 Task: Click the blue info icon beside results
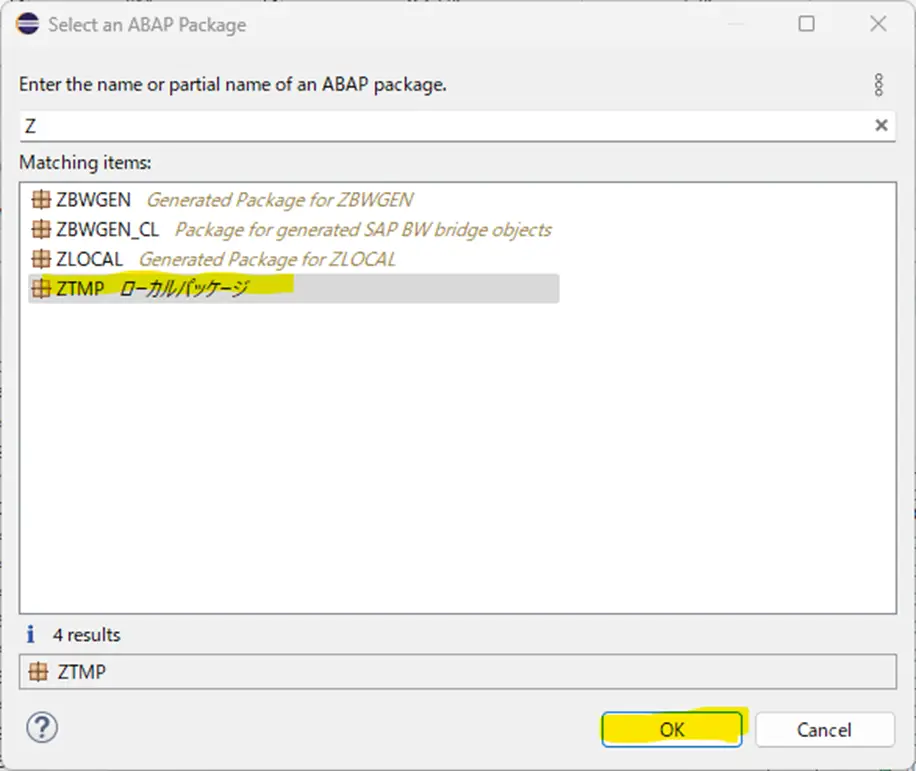click(x=30, y=634)
